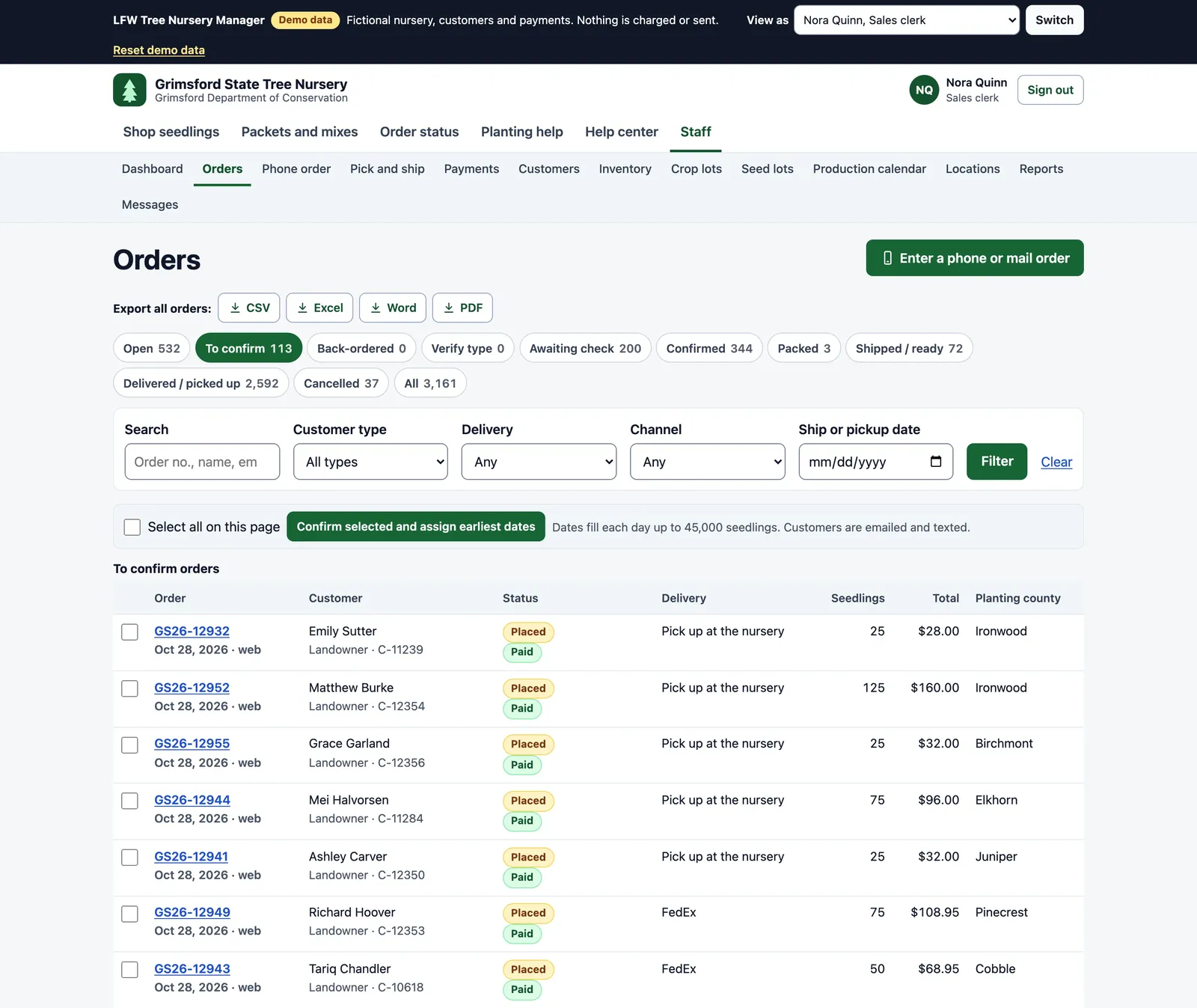Check the Select all on this page box
The width and height of the screenshot is (1197, 1008).
click(x=132, y=527)
